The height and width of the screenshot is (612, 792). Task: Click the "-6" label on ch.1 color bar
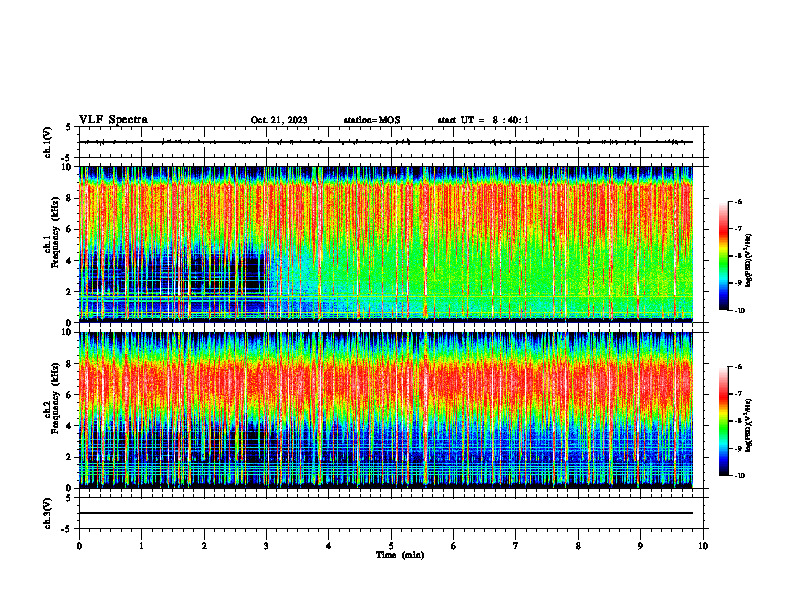[739, 202]
